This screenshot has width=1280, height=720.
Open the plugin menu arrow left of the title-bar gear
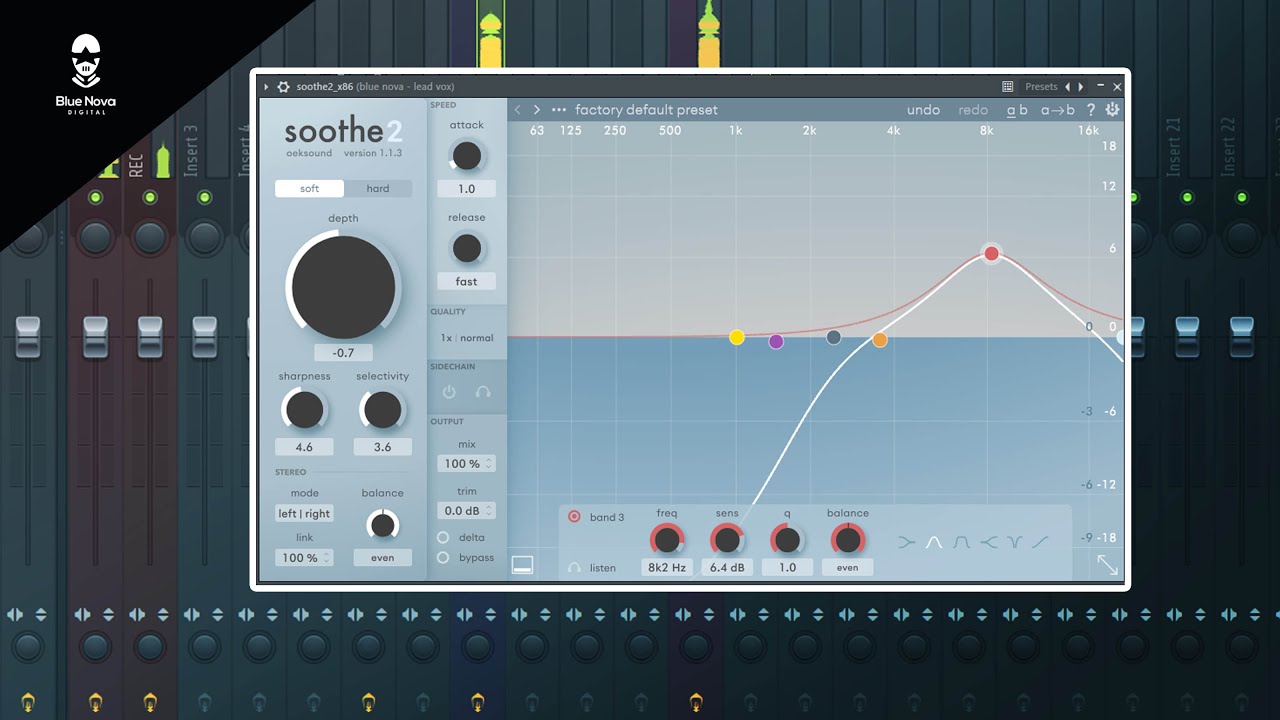coord(266,87)
